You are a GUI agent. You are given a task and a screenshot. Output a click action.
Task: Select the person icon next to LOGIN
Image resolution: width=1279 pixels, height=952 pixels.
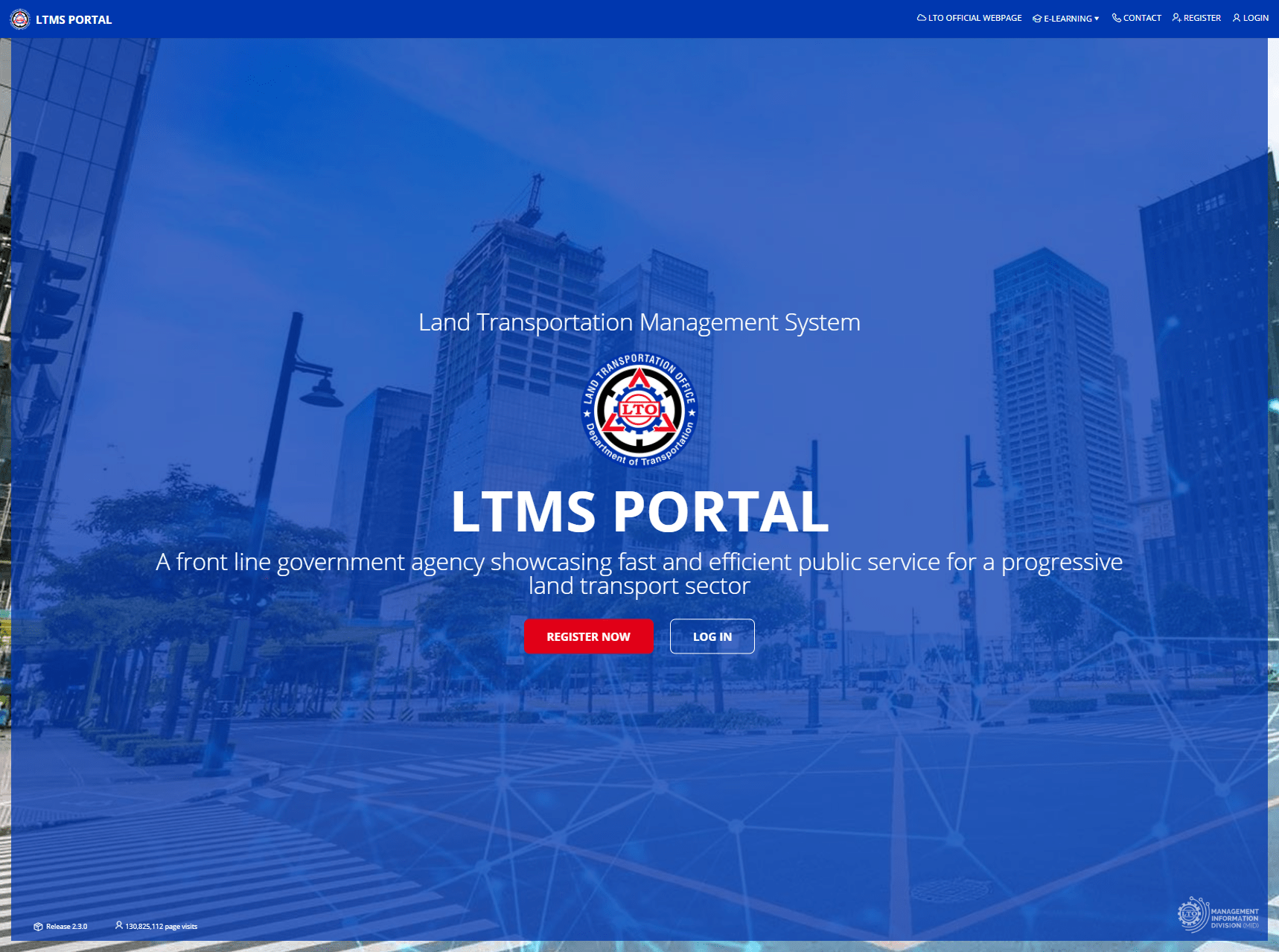tap(1237, 17)
